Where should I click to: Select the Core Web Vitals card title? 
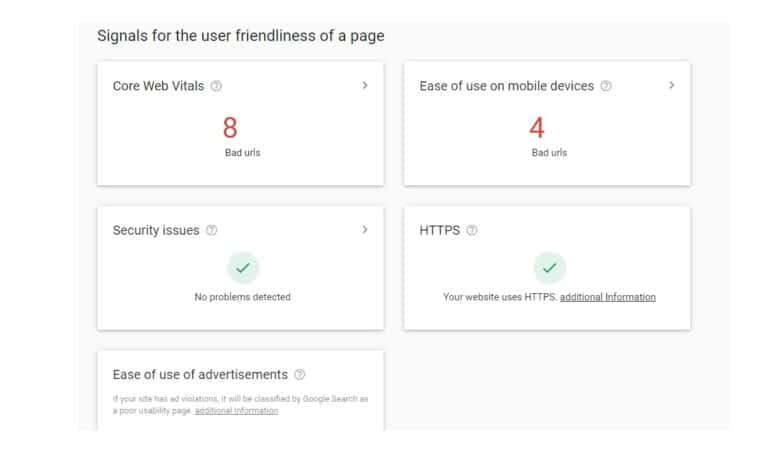158,86
